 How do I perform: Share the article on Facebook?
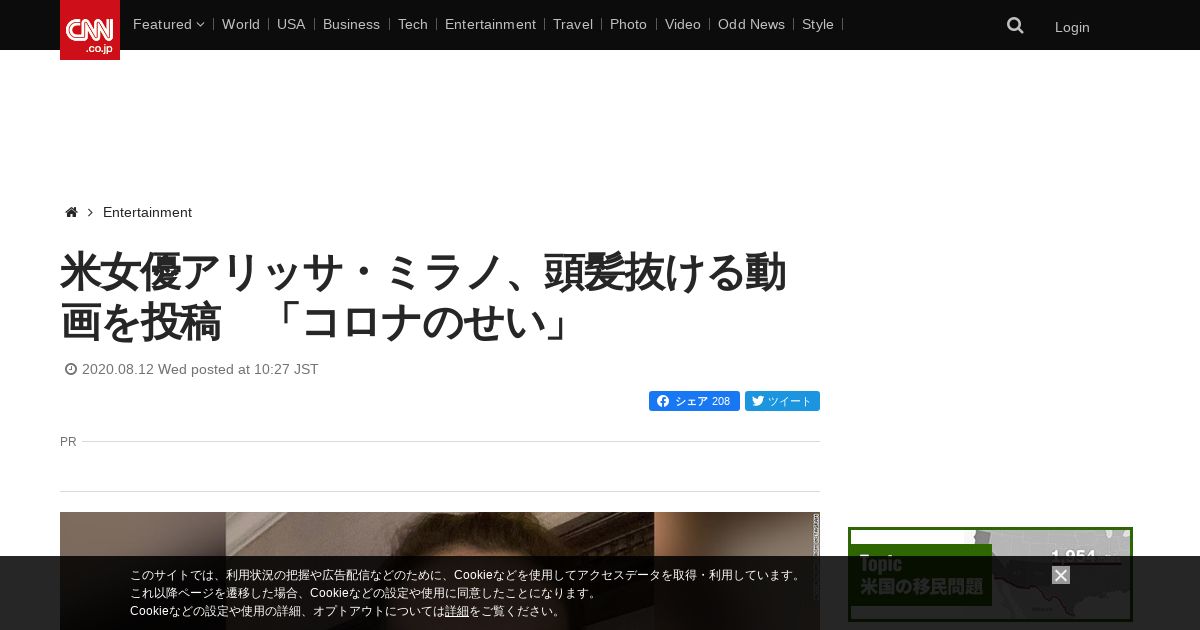point(694,401)
